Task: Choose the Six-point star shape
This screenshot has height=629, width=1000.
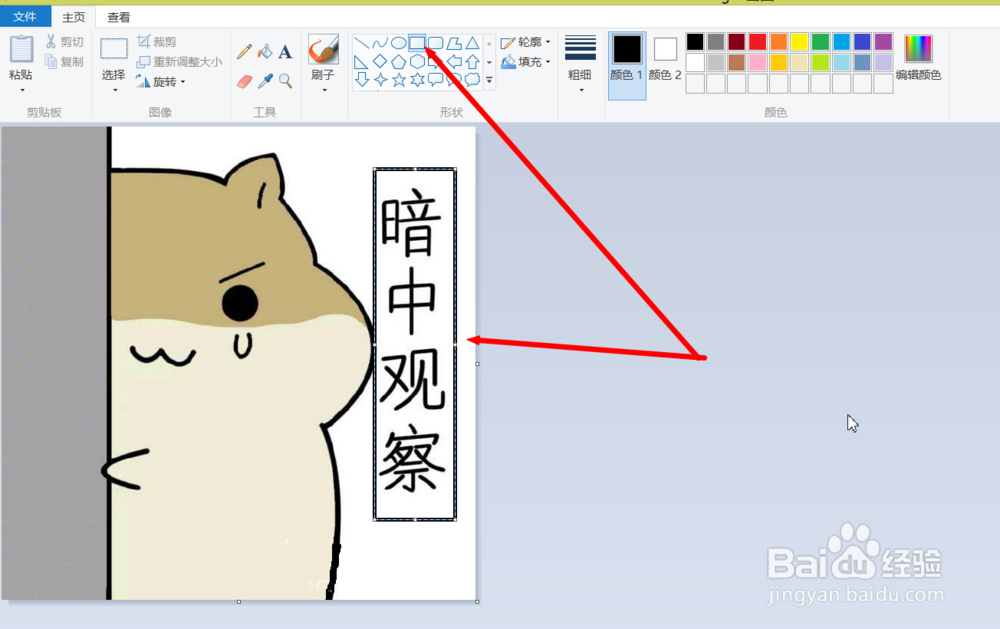Action: (x=417, y=80)
